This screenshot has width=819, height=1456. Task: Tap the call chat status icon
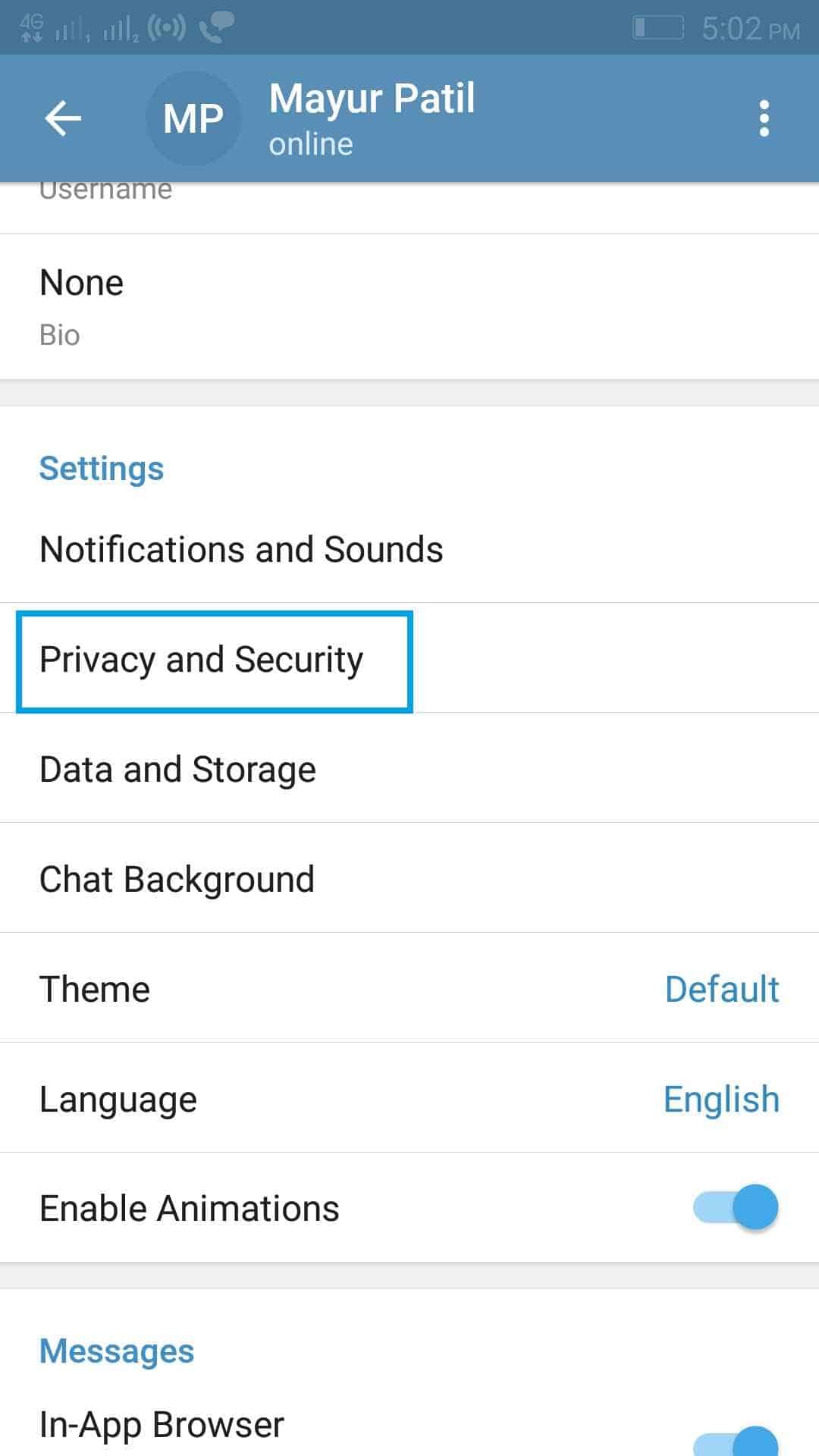coord(216,28)
